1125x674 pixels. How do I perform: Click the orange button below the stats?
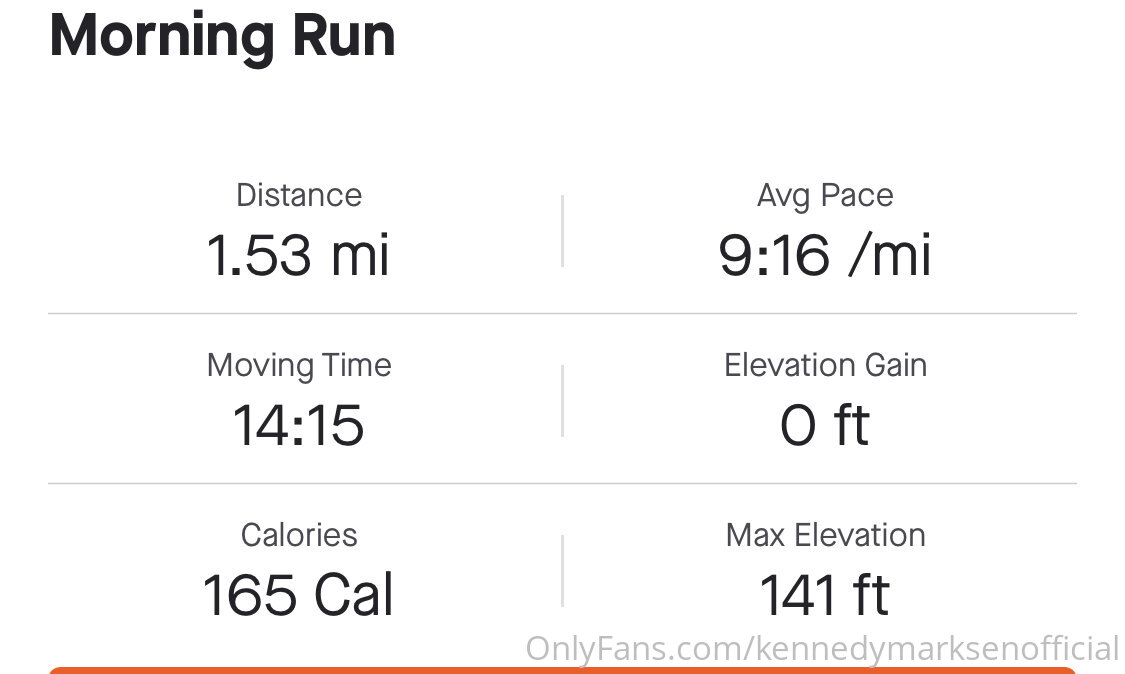point(562,670)
